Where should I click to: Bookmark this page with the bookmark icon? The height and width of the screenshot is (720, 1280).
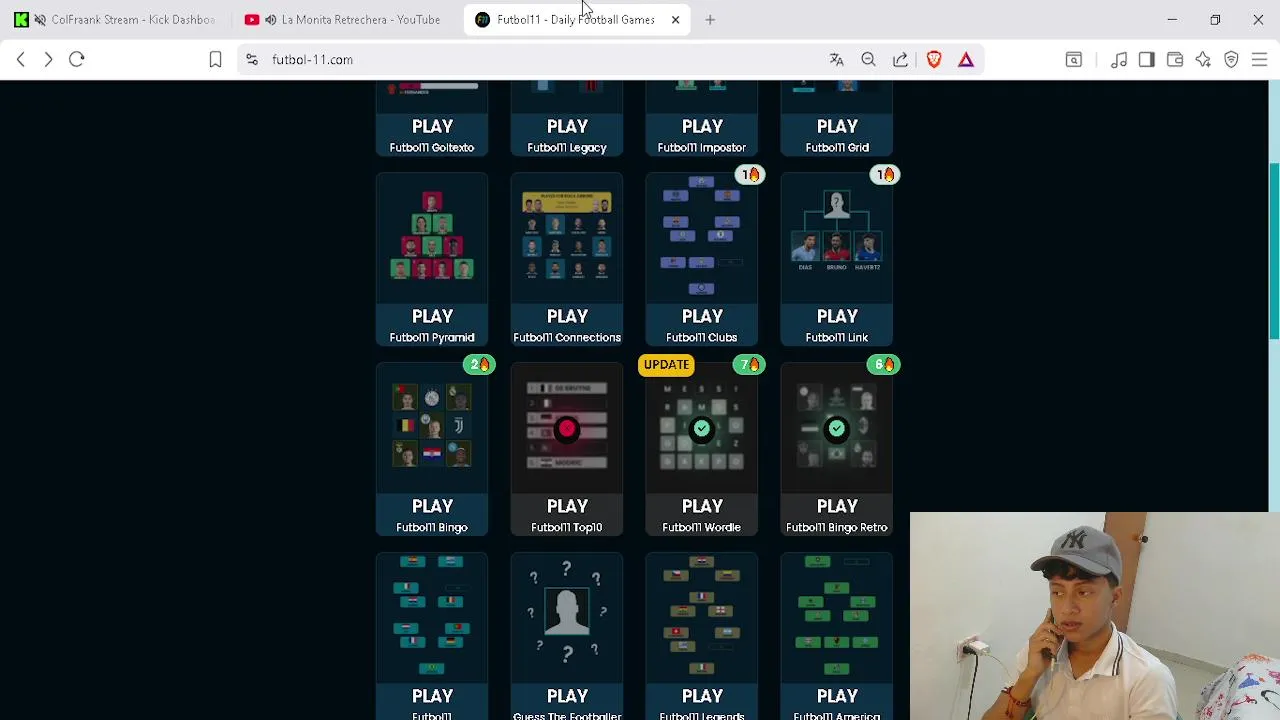coord(215,60)
